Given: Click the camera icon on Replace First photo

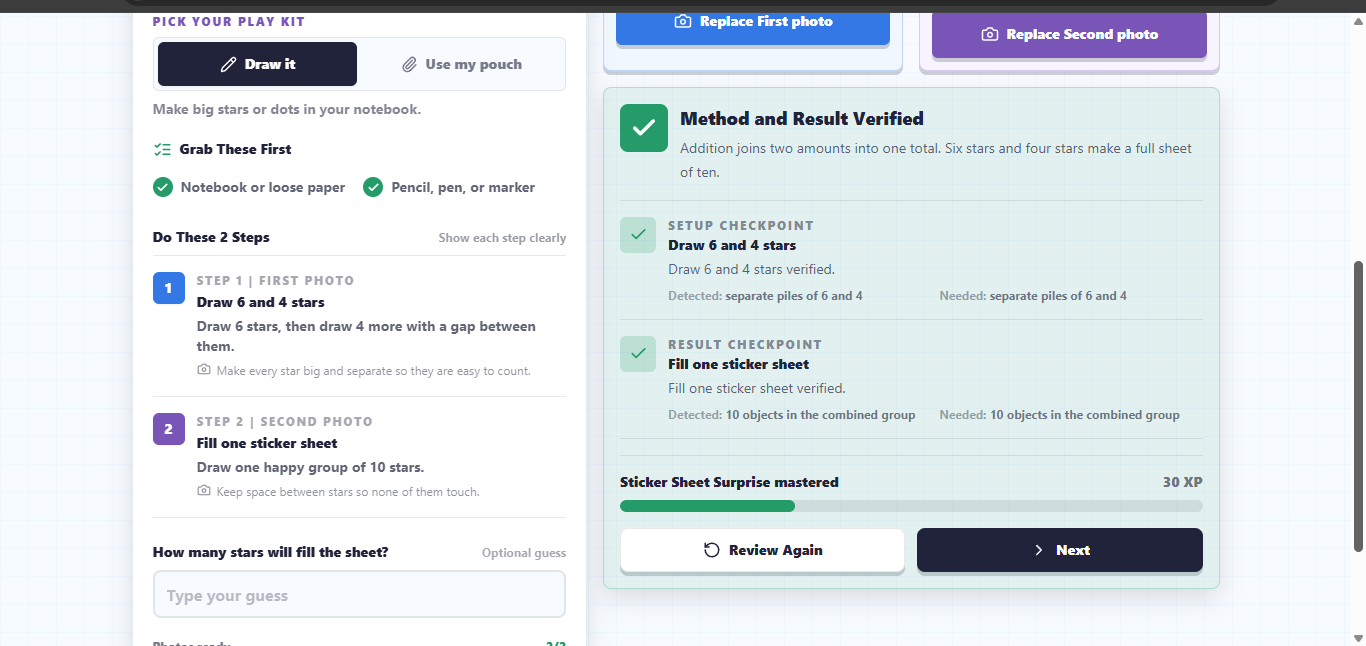Looking at the screenshot, I should point(683,21).
